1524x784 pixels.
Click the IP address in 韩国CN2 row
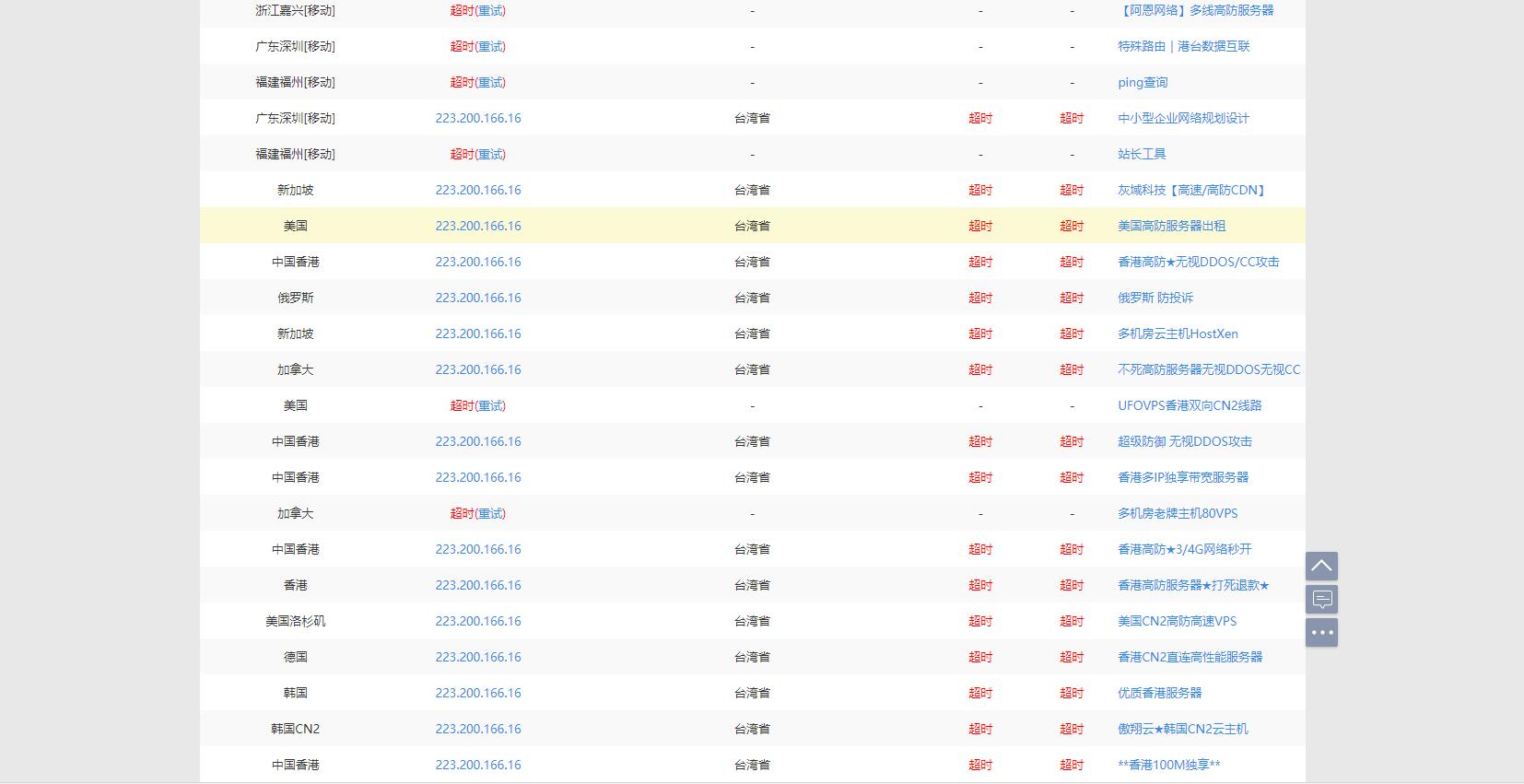[x=478, y=729]
